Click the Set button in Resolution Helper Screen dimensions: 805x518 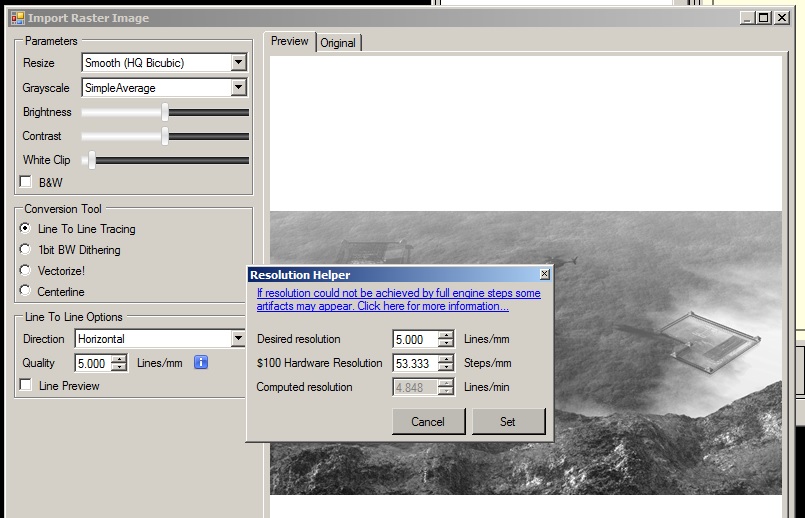508,421
